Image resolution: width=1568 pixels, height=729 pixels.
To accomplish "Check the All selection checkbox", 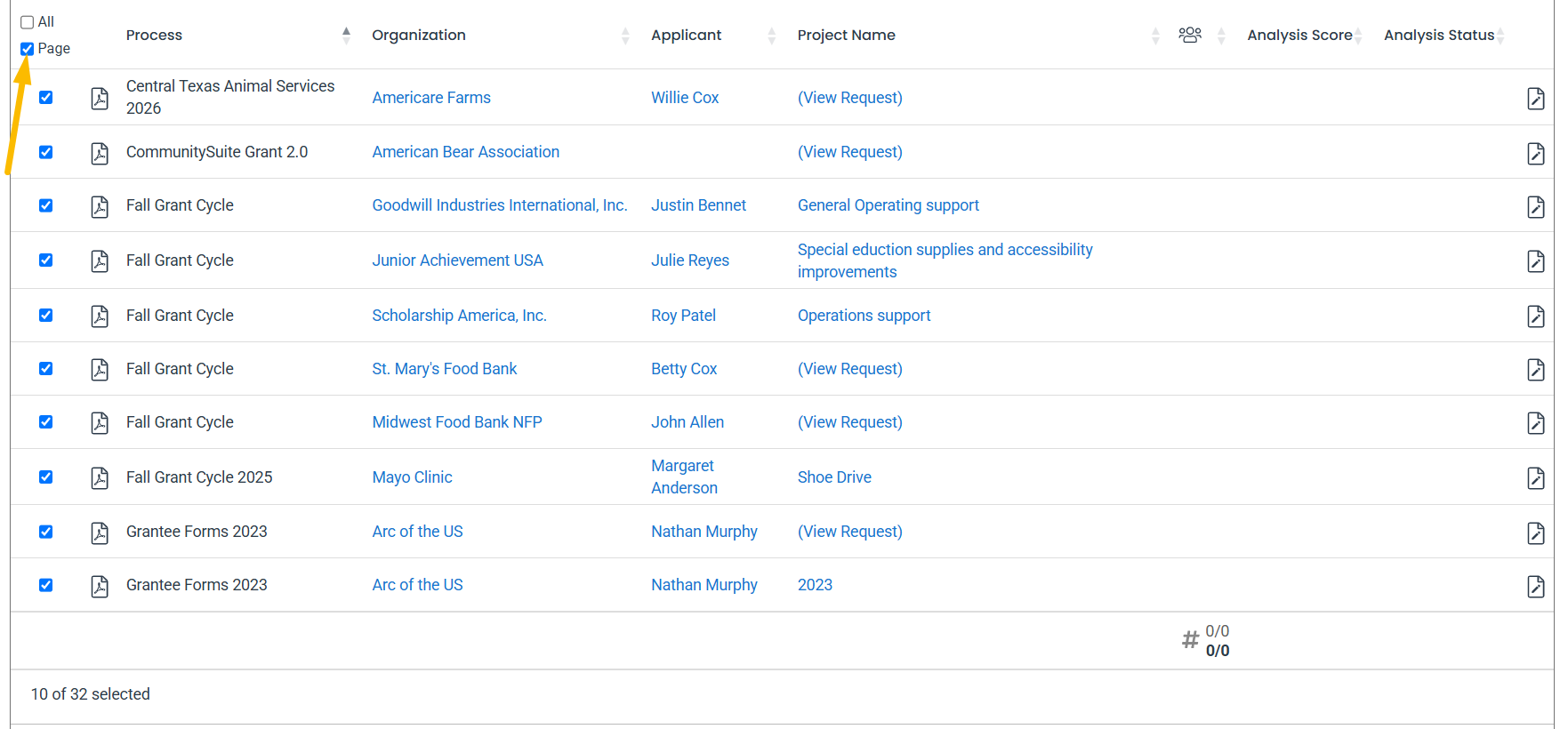I will point(28,22).
